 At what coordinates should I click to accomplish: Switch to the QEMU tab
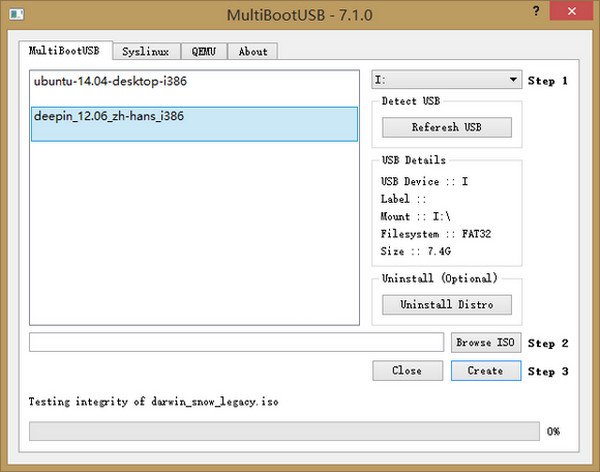click(204, 51)
